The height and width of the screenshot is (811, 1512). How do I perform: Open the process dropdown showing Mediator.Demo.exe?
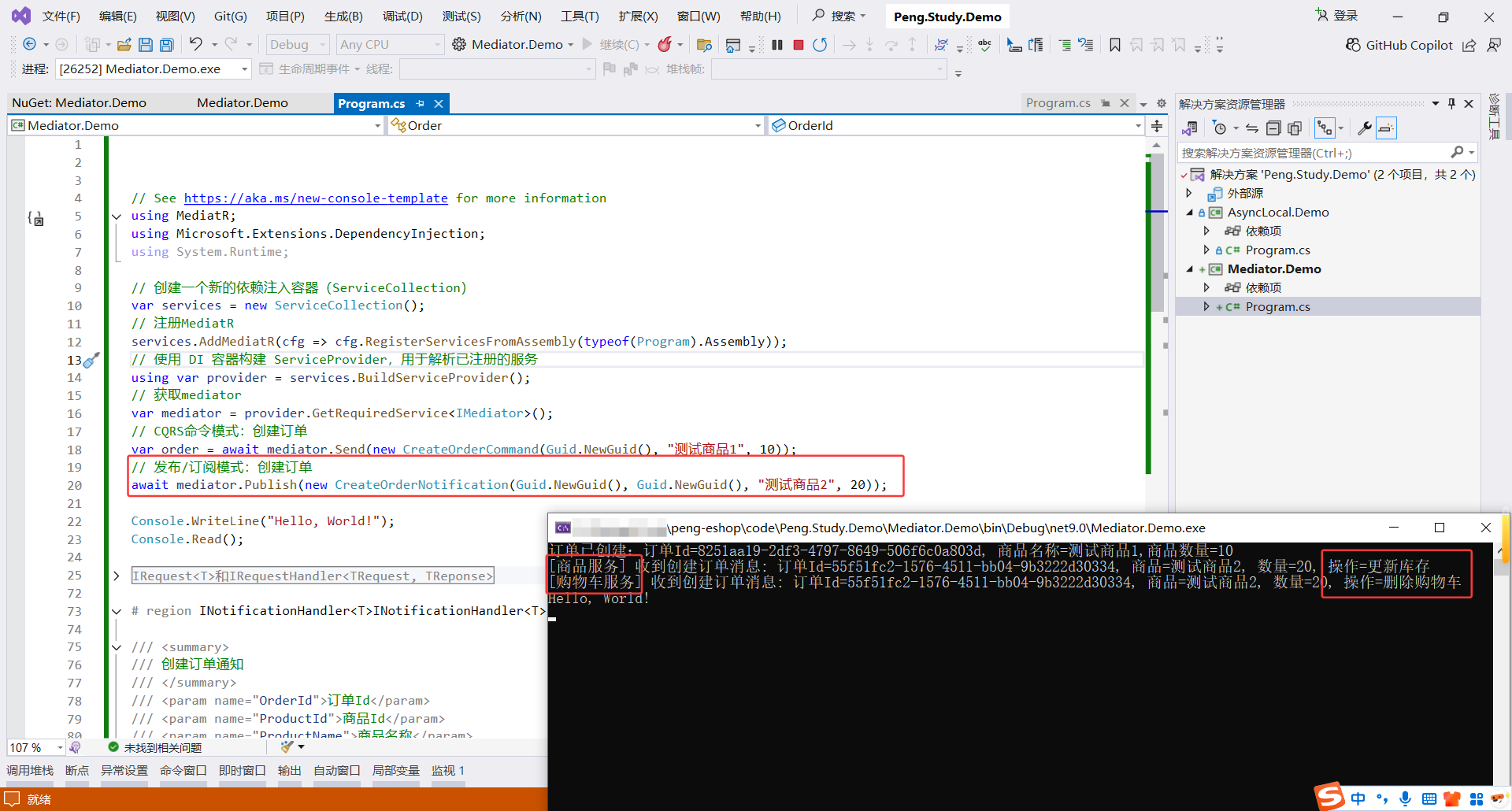(x=154, y=69)
